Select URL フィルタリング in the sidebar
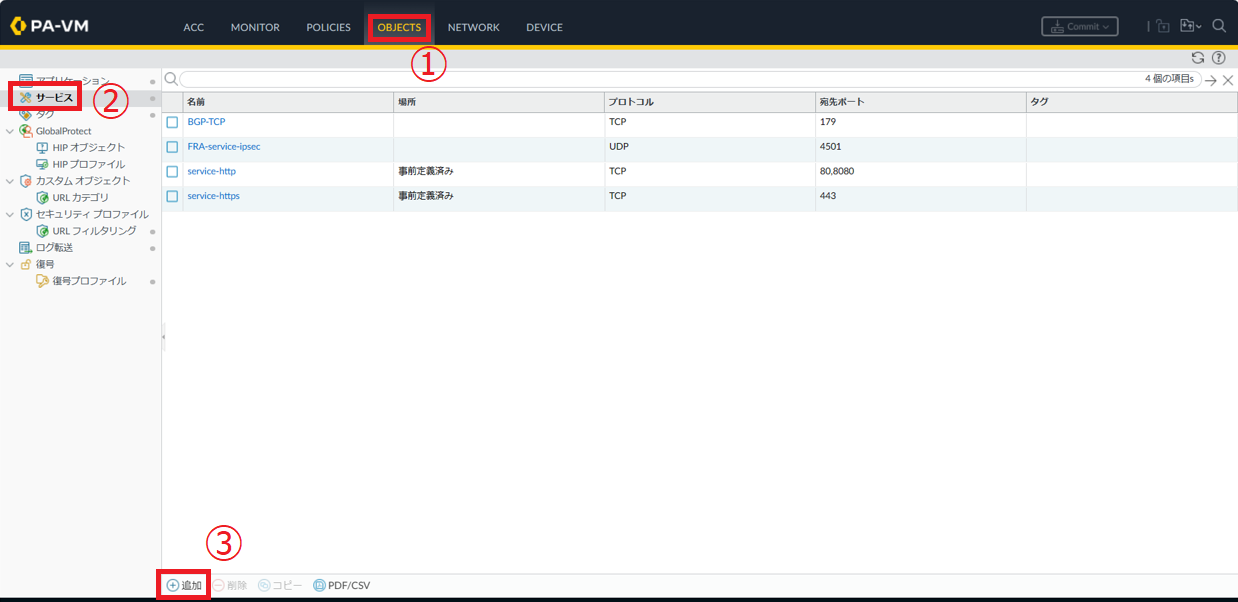This screenshot has width=1238, height=602. coord(94,231)
